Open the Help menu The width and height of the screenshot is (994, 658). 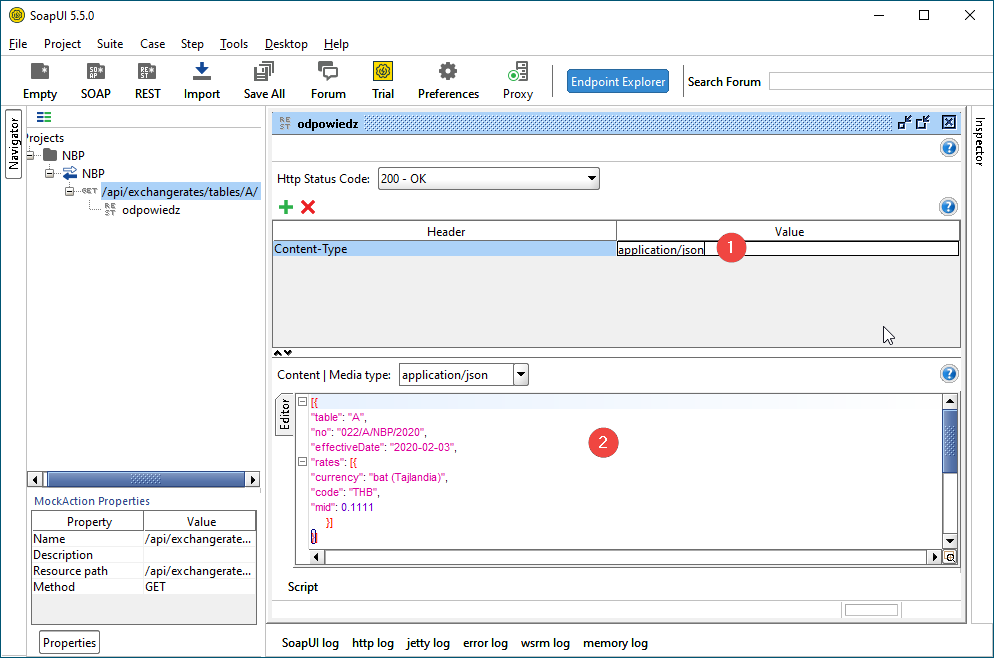tap(336, 44)
